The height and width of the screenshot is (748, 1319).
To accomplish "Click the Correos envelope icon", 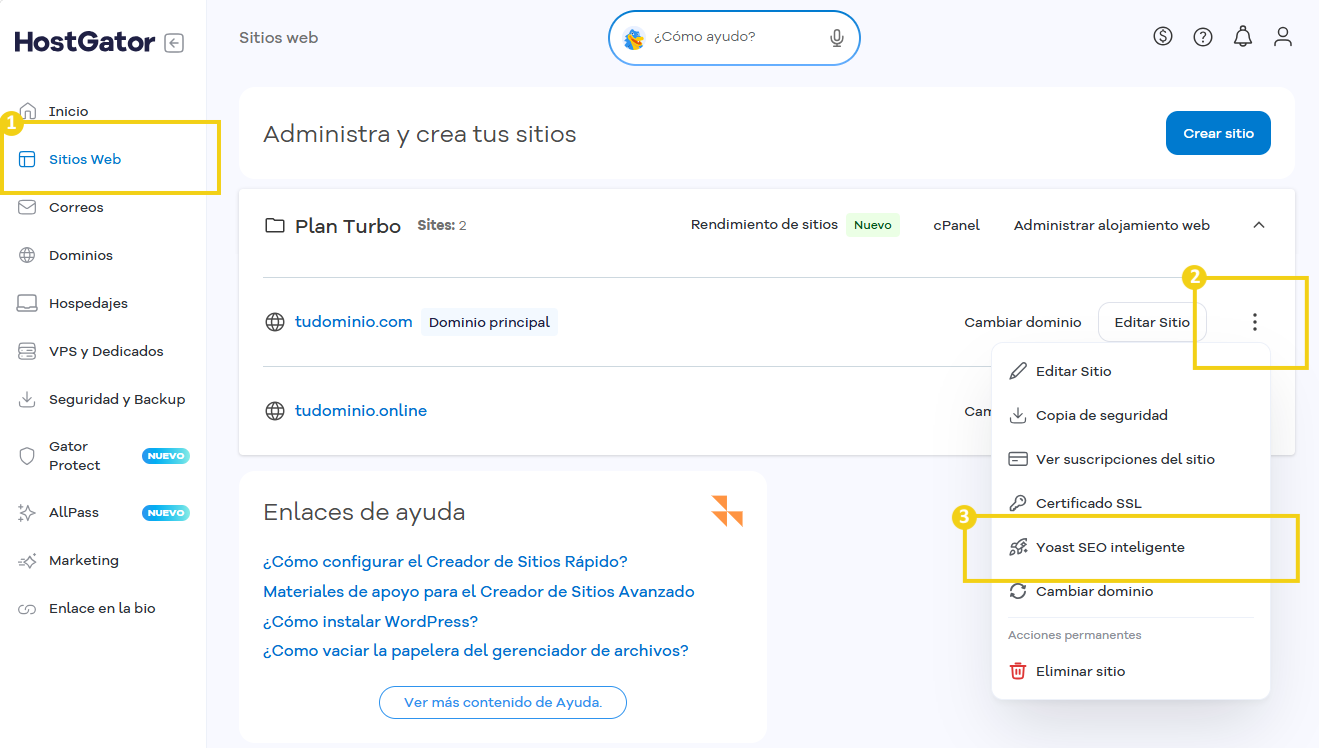I will 28,207.
